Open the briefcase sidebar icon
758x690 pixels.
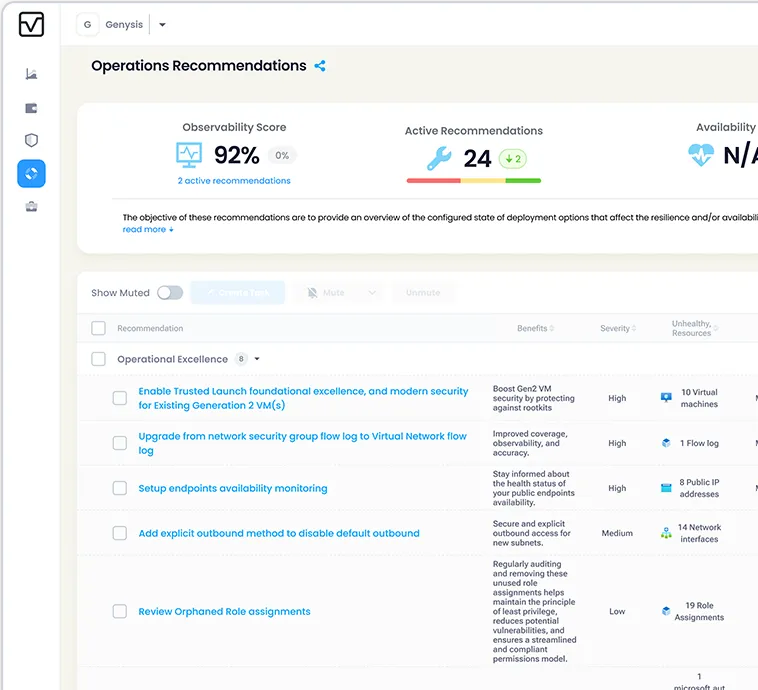click(x=31, y=207)
